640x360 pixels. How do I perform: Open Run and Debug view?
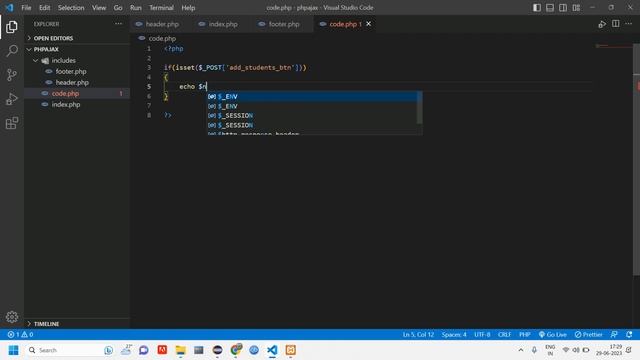coord(11,99)
